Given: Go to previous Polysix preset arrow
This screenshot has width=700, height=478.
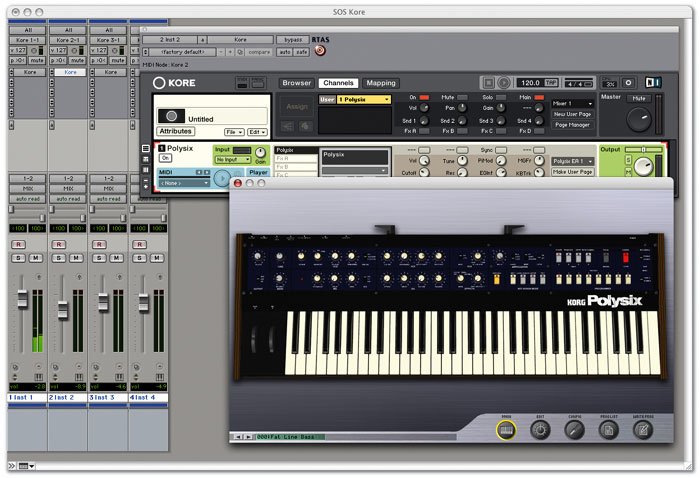Looking at the screenshot, I should point(238,437).
